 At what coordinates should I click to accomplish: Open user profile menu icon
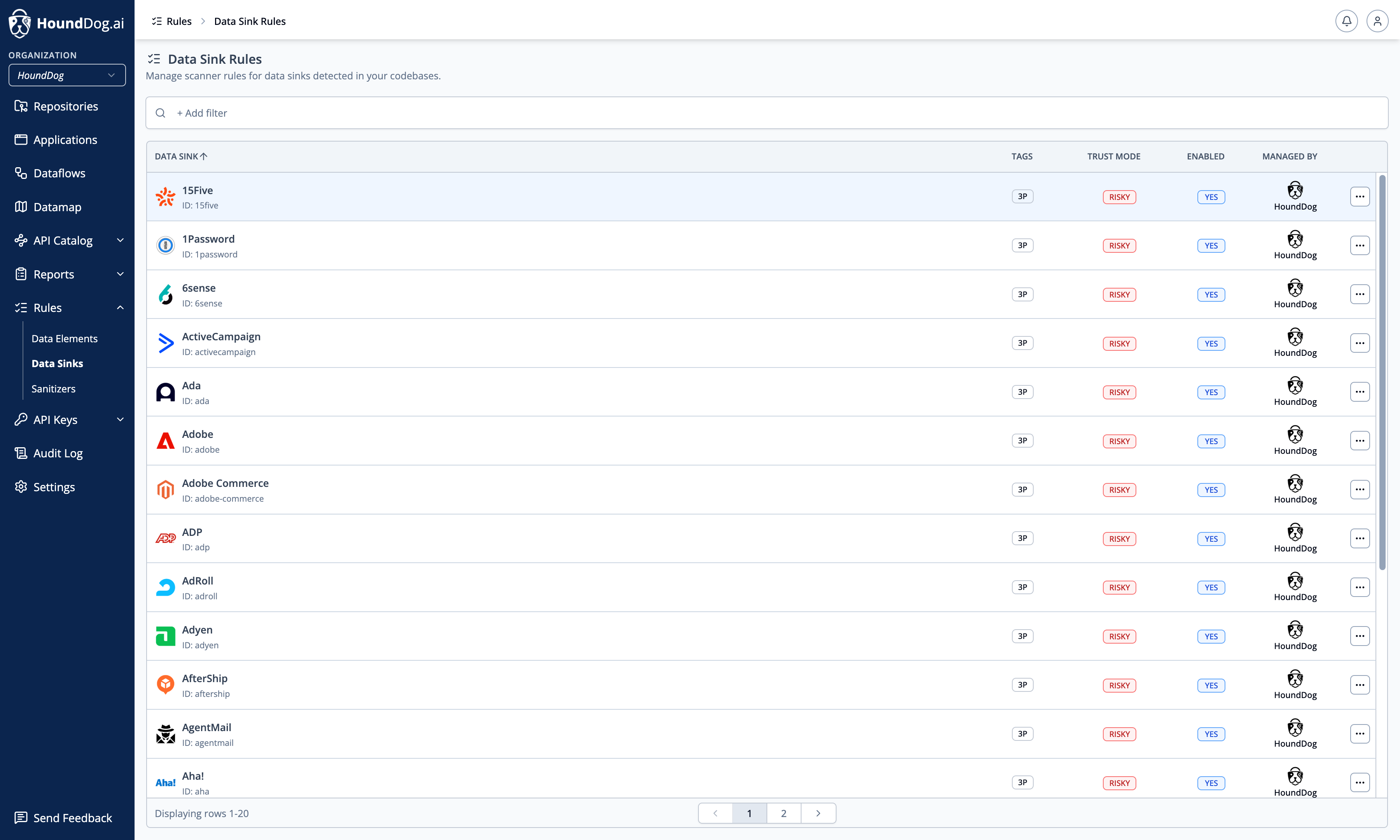1377,21
